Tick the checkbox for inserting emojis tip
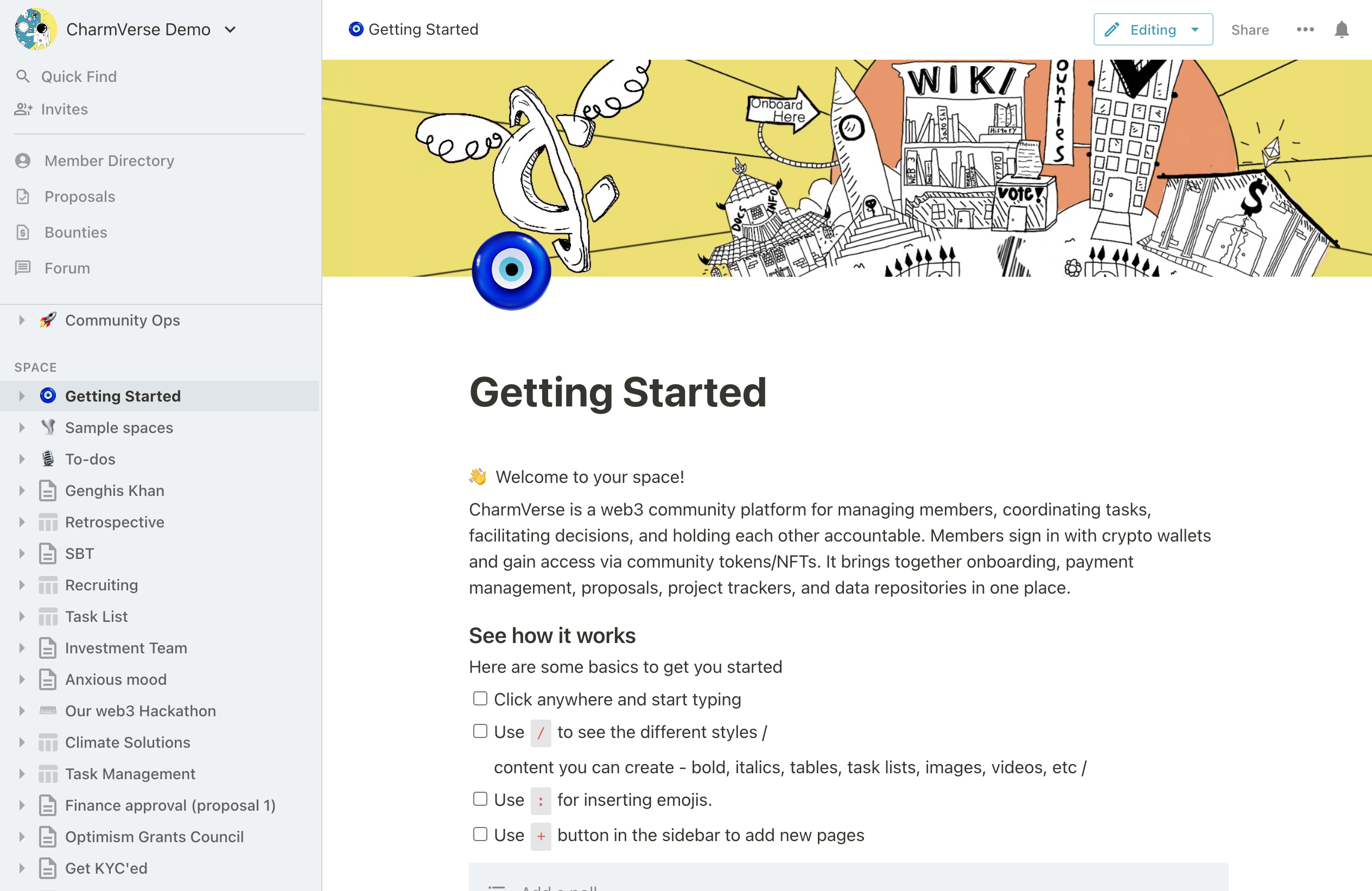 (x=480, y=799)
